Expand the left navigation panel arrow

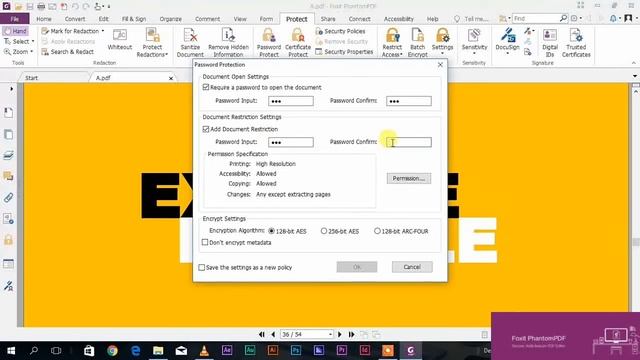click(11, 89)
